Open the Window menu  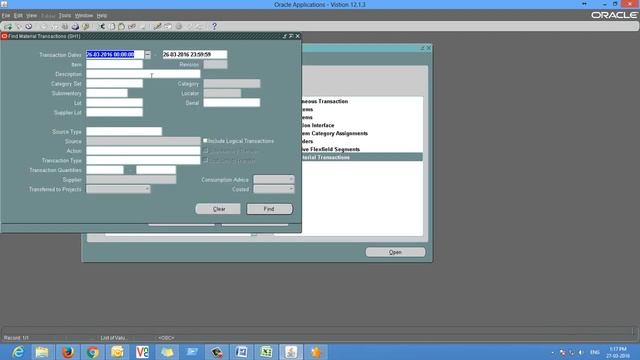pos(84,16)
